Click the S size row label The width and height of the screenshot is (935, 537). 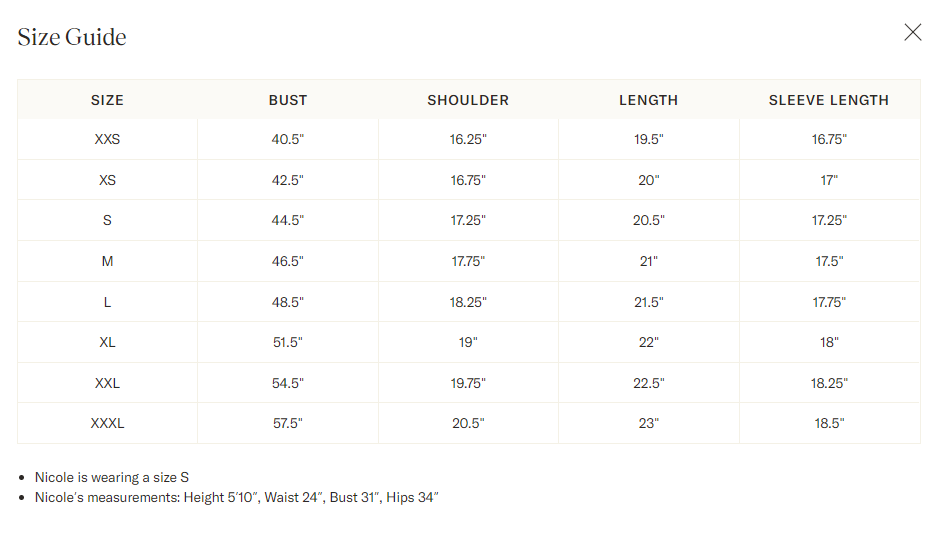[x=107, y=221]
